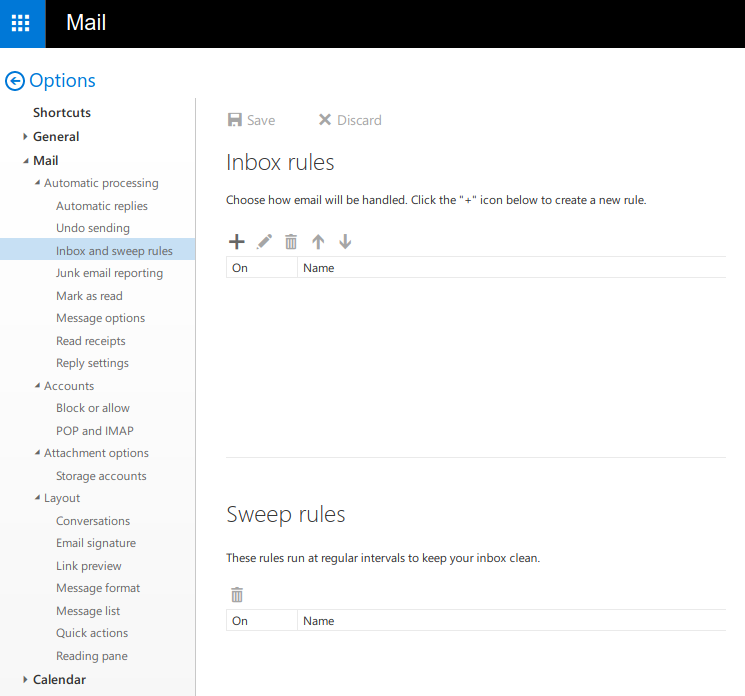Viewport: 745px width, 696px height.
Task: Click the back arrow beside Options
Action: (x=15, y=81)
